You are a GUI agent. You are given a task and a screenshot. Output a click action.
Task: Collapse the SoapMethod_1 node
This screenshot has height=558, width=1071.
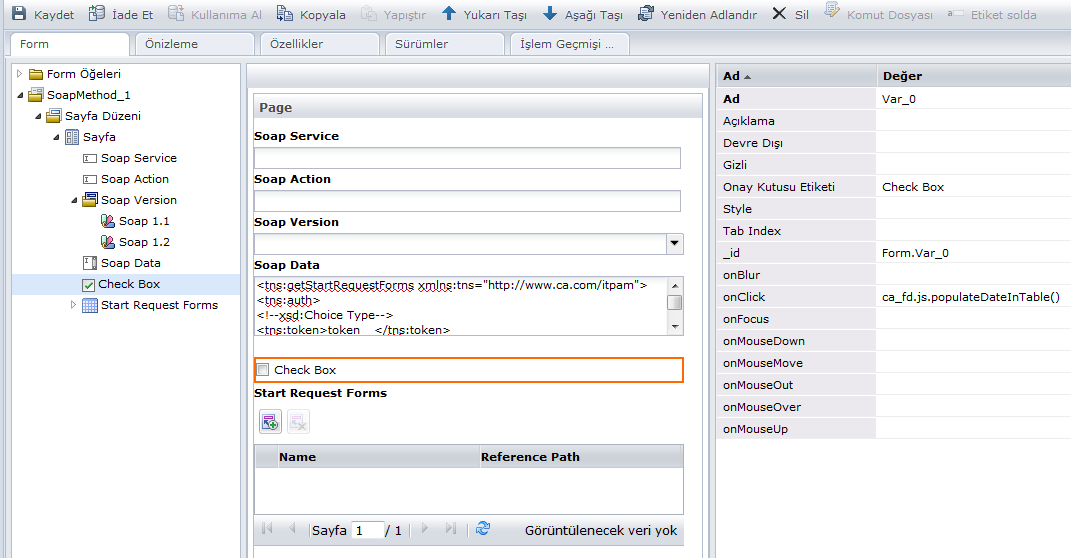[x=20, y=95]
